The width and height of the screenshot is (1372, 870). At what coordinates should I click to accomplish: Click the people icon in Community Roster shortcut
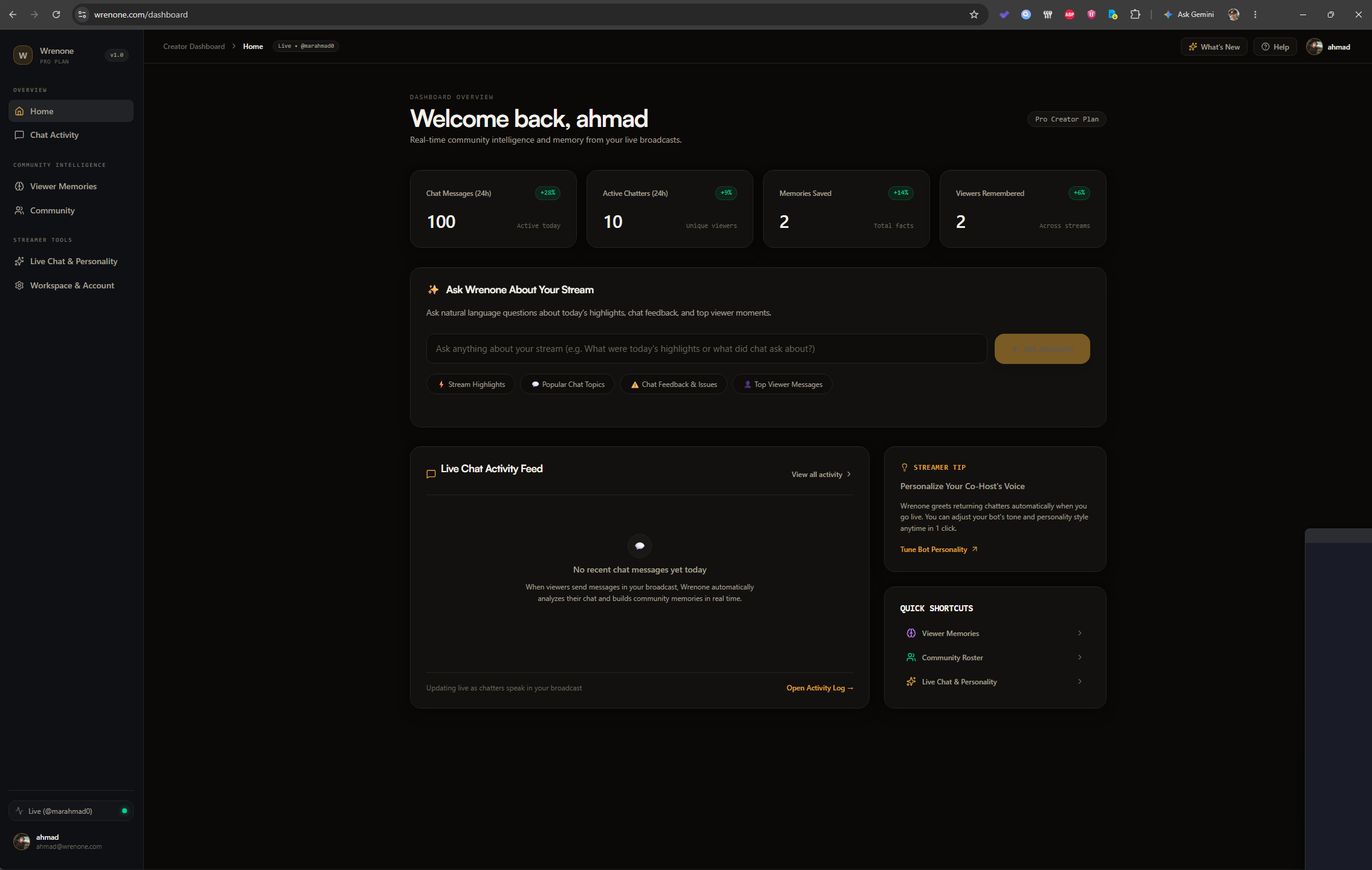(911, 657)
